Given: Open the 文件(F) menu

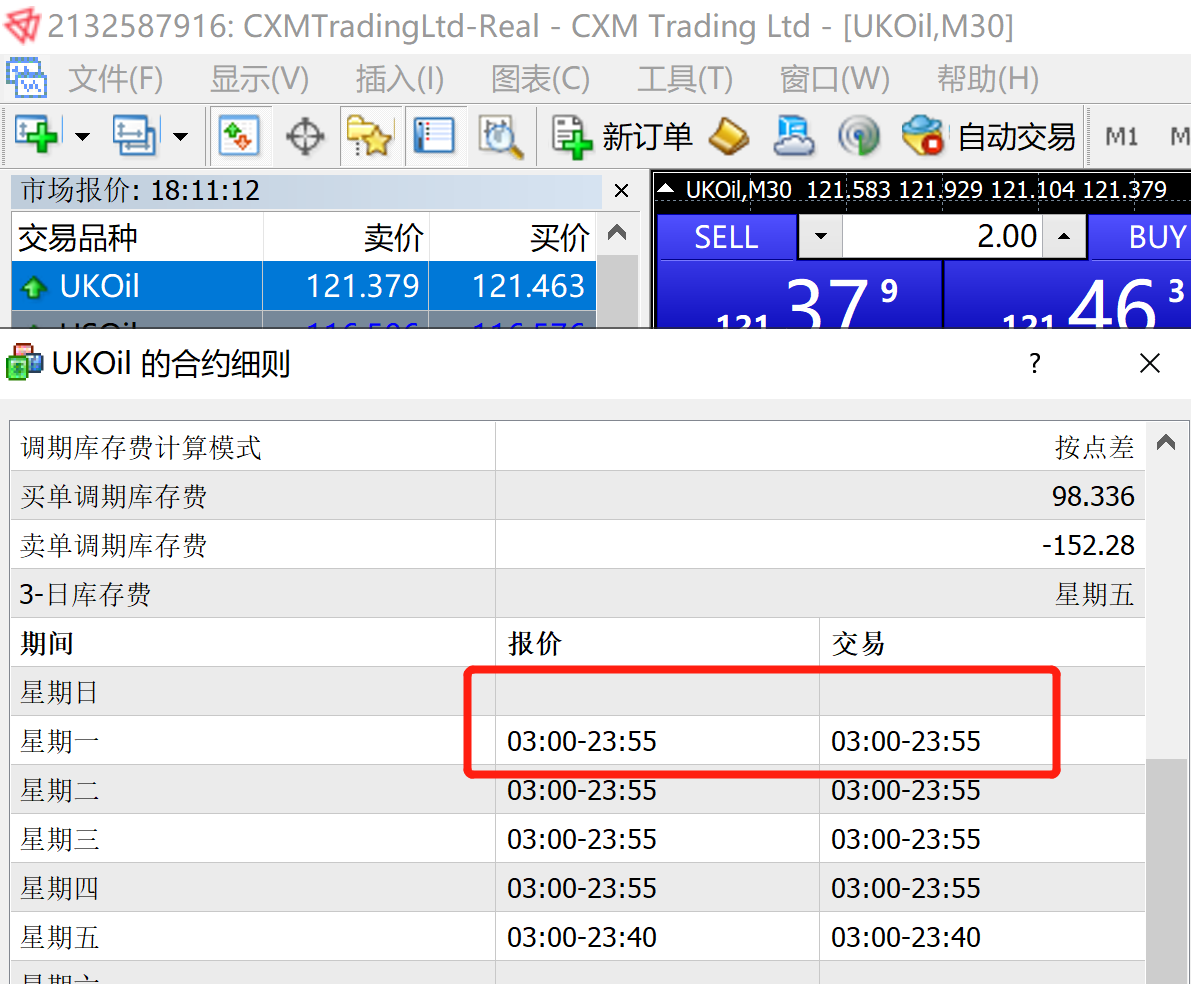Looking at the screenshot, I should 115,78.
